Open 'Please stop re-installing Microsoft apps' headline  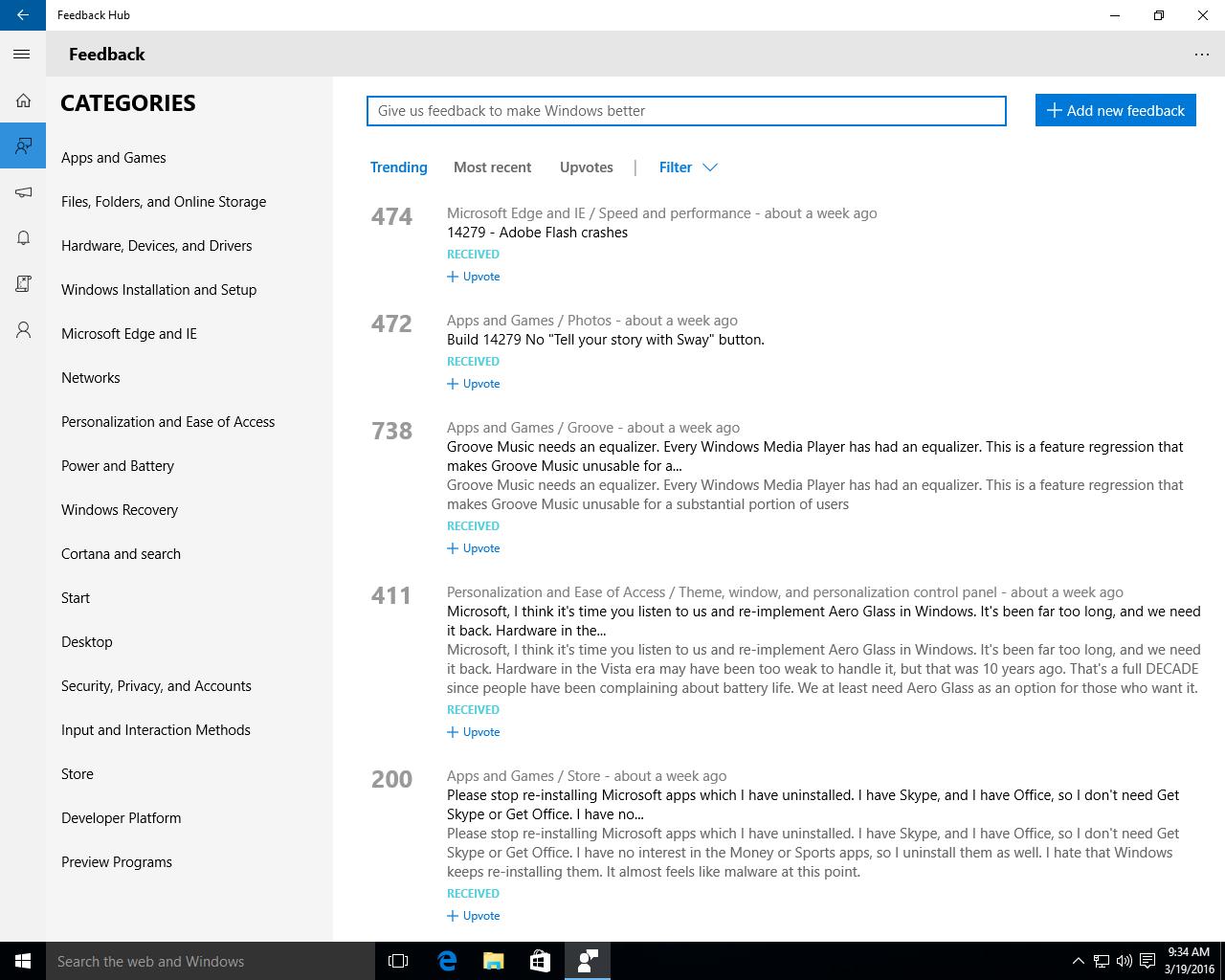tap(813, 805)
